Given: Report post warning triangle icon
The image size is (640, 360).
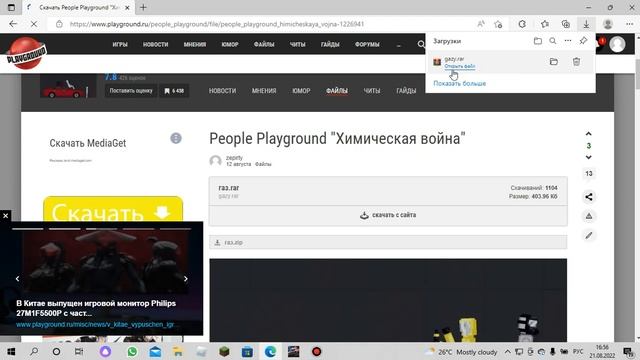Looking at the screenshot, I should click(589, 216).
